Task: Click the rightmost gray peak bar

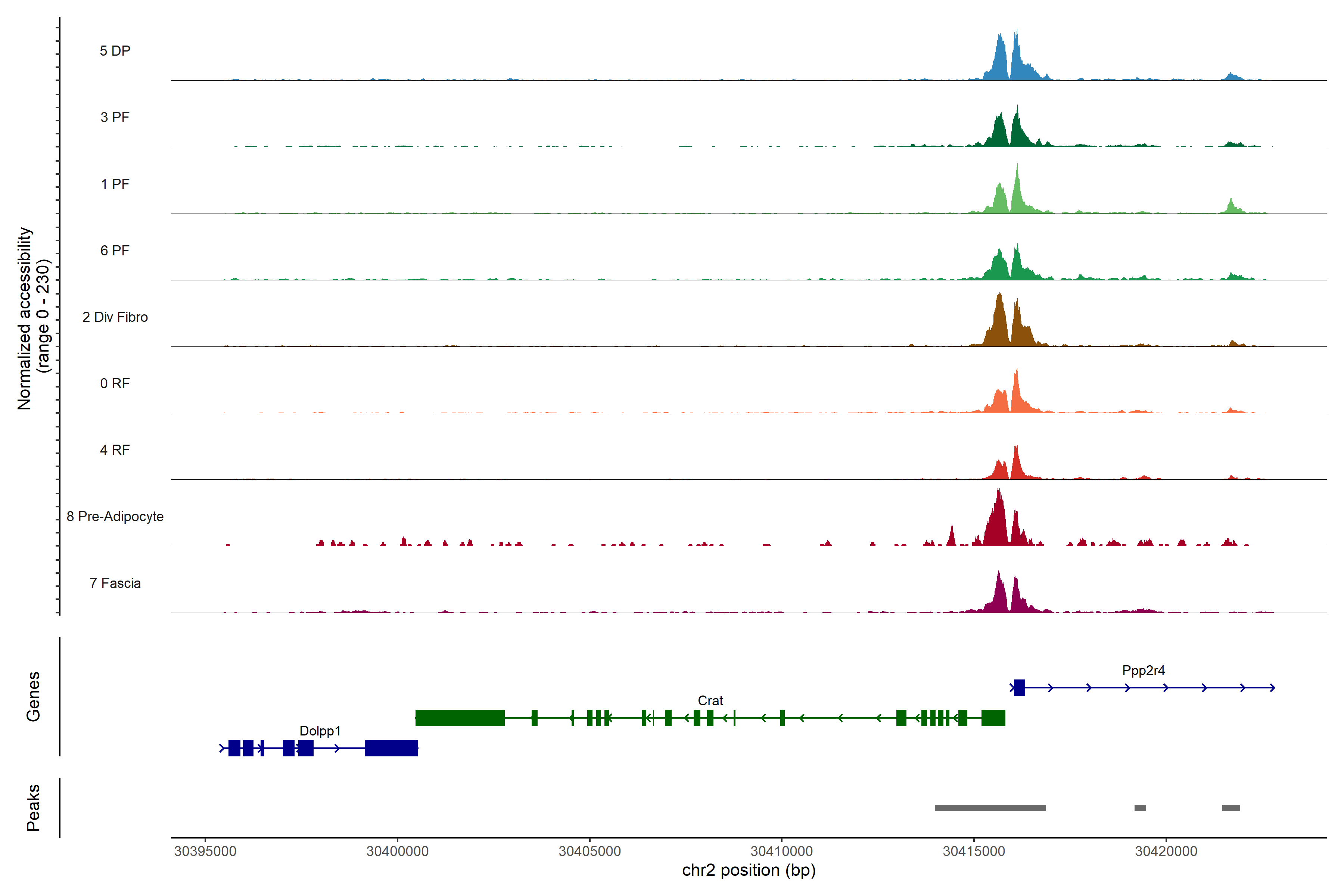Action: pyautogui.click(x=1231, y=808)
